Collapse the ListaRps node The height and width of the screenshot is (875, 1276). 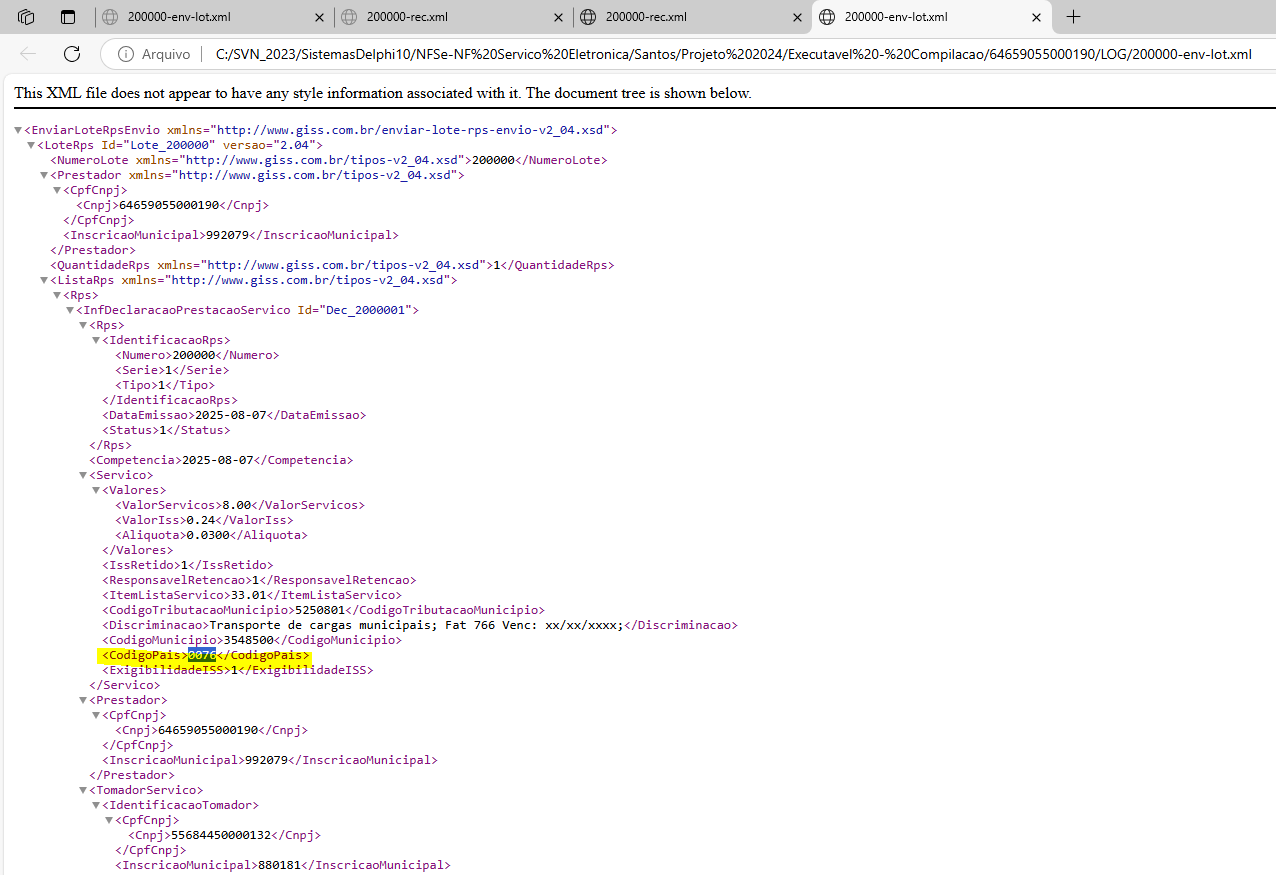click(44, 280)
